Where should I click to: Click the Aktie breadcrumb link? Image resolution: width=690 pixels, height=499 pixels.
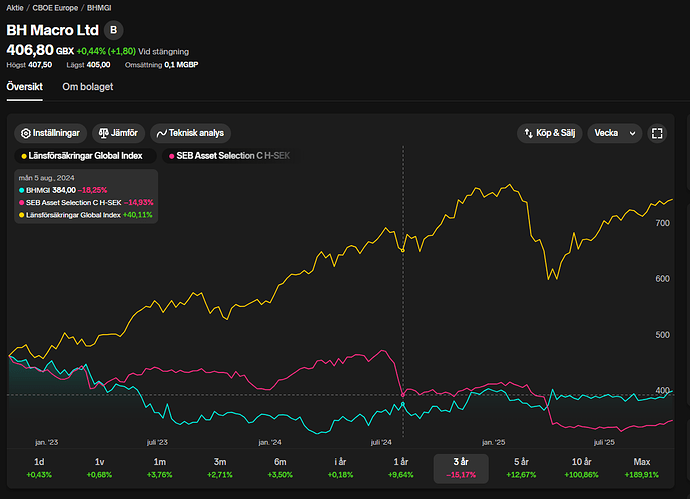click(16, 8)
